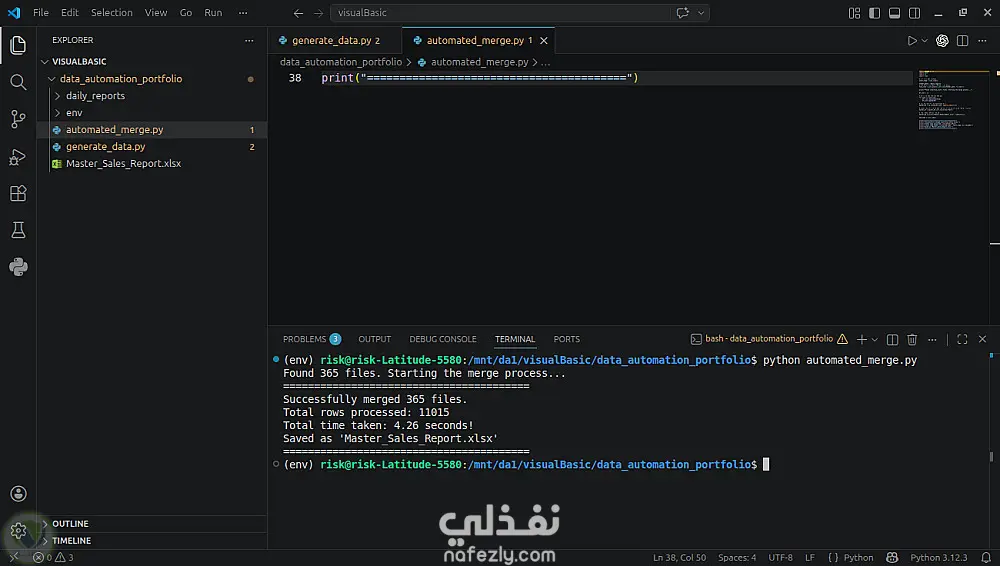The image size is (1000, 566).
Task: Show more menu bar items ellipsis
Action: click(x=243, y=13)
